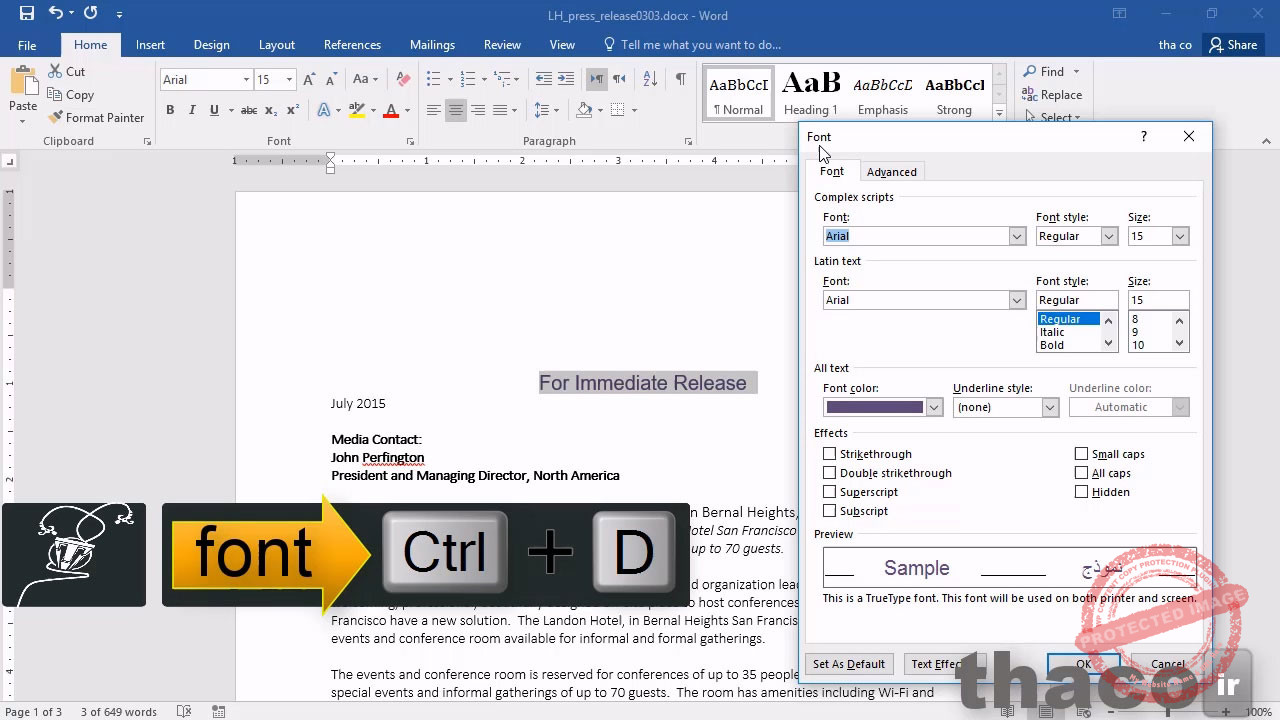Viewport: 1280px width, 720px height.
Task: Click the Set As Default button
Action: (848, 664)
